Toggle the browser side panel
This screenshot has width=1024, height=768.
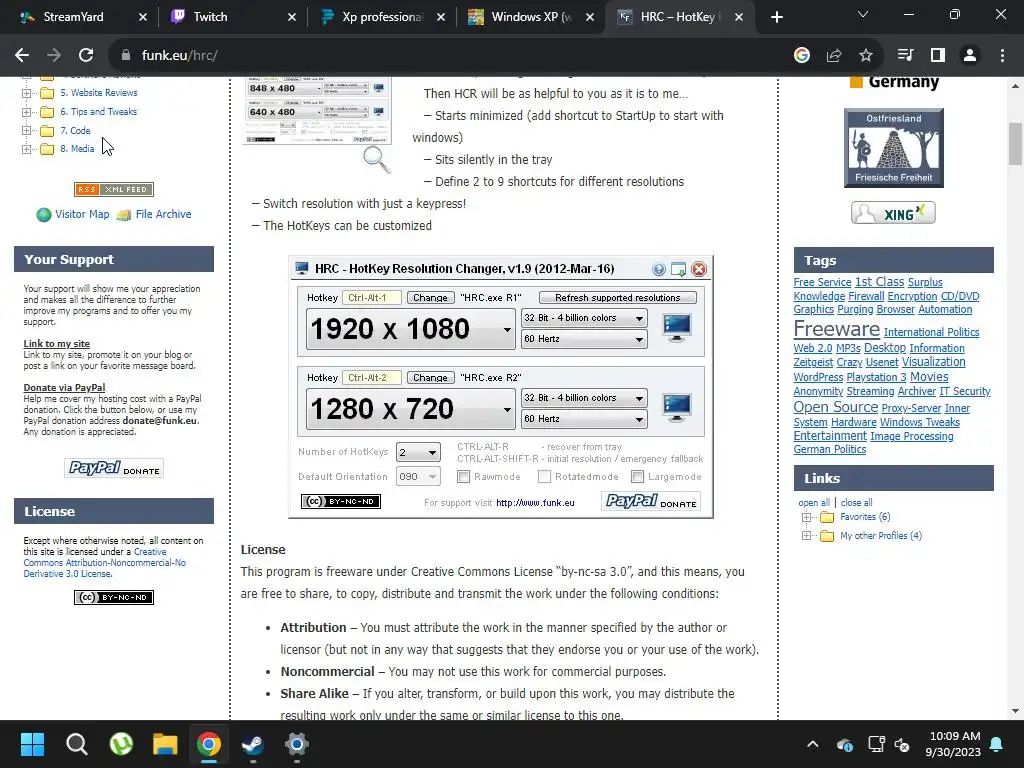point(938,56)
